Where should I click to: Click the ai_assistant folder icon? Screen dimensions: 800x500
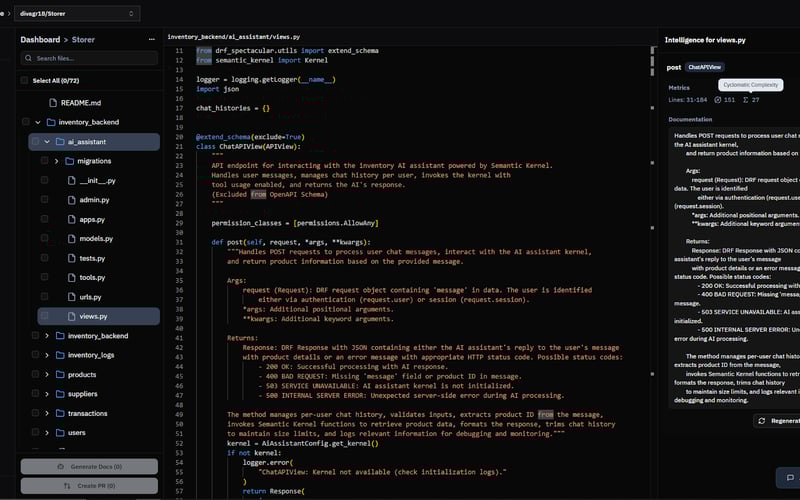point(60,142)
